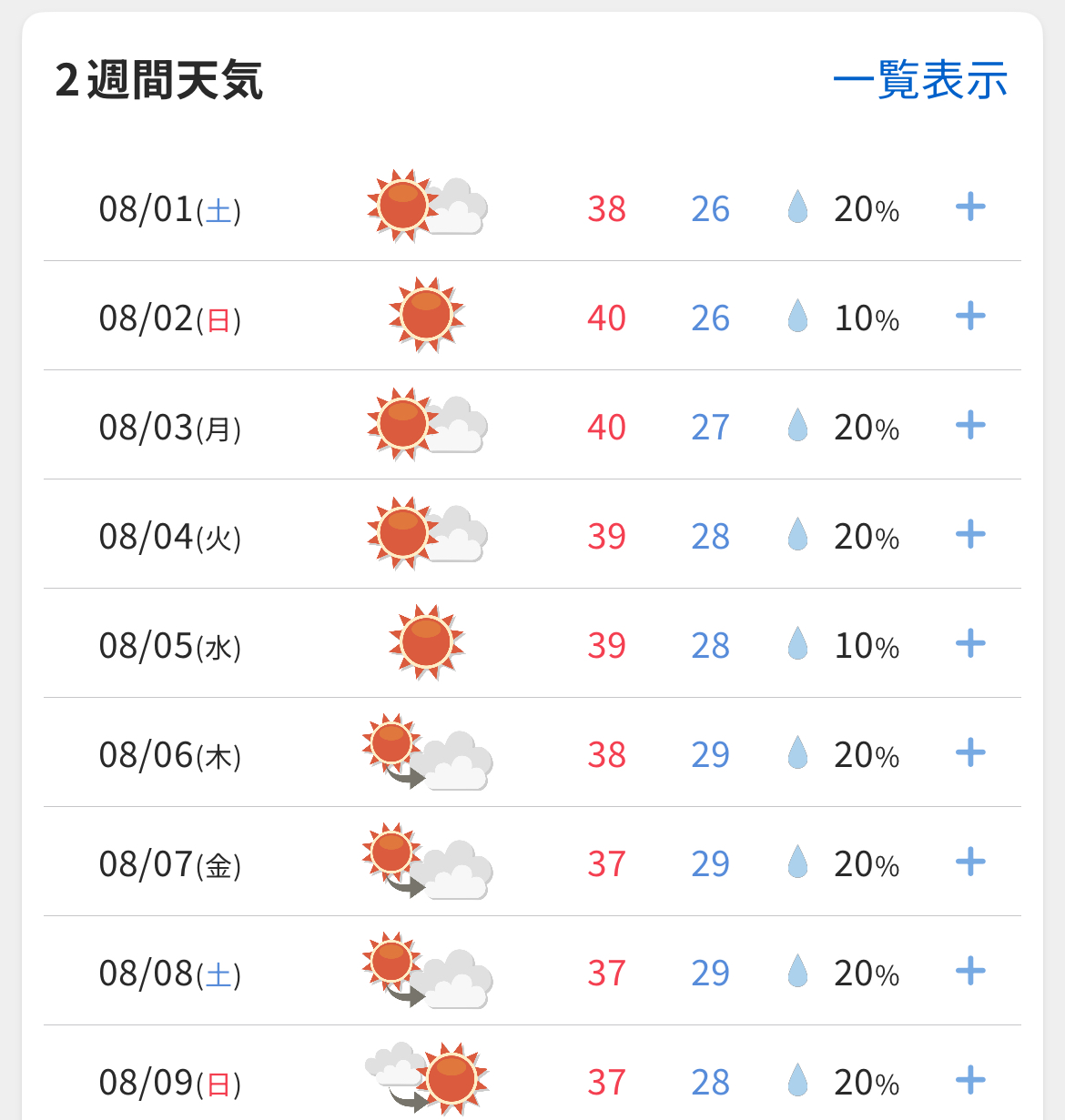Viewport: 1065px width, 1120px height.
Task: Click the sunny icon for 08/05
Action: pyautogui.click(x=427, y=642)
